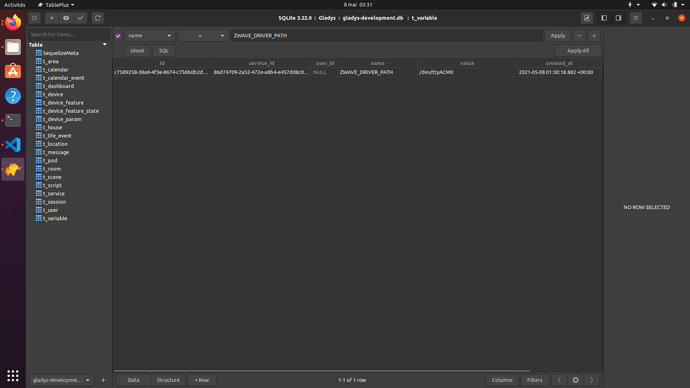
Task: Add a filter with plus button
Action: point(594,36)
